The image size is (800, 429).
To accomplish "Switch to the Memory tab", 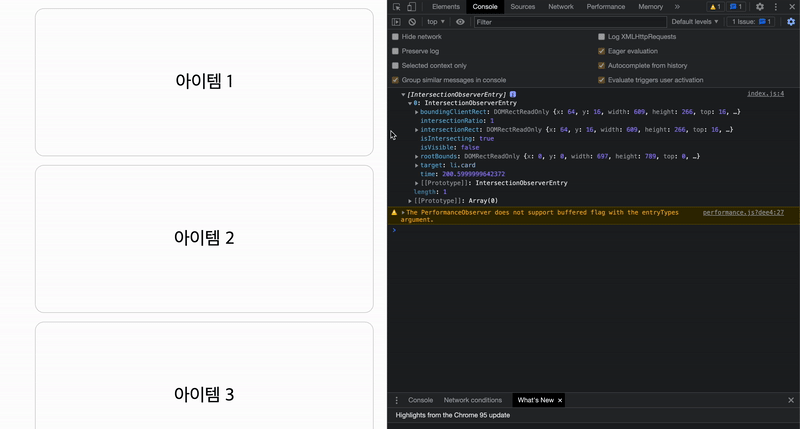I will click(x=651, y=7).
